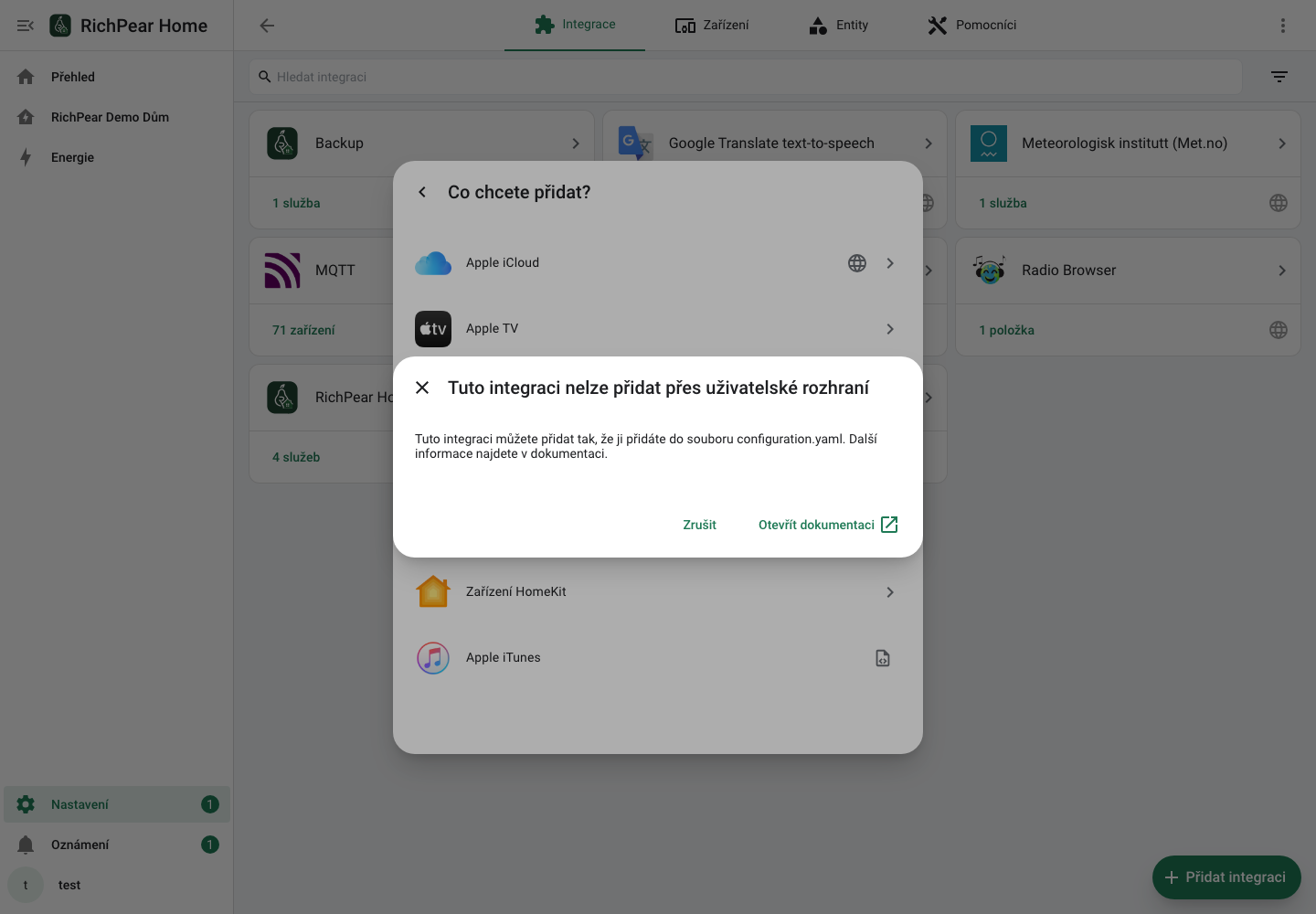Open documentation via Otevřít dokumentaci
Image resolution: width=1316 pixels, height=914 pixels.
coord(828,525)
